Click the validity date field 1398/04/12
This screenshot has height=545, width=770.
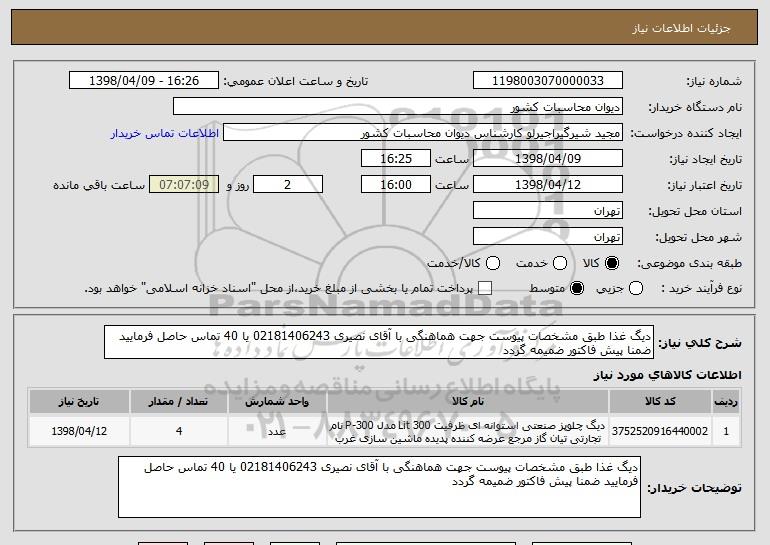pyautogui.click(x=548, y=185)
